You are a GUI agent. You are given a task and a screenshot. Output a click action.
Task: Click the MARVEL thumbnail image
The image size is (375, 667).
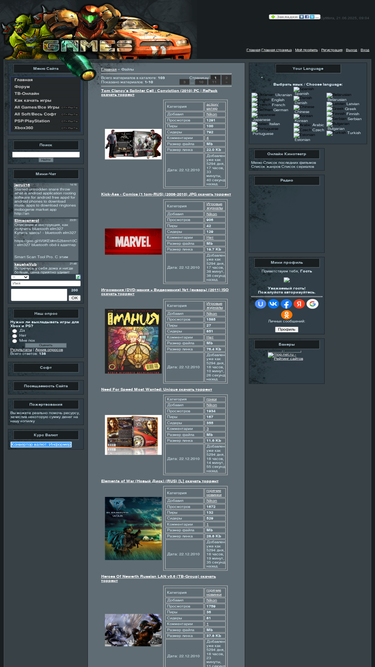133,241
